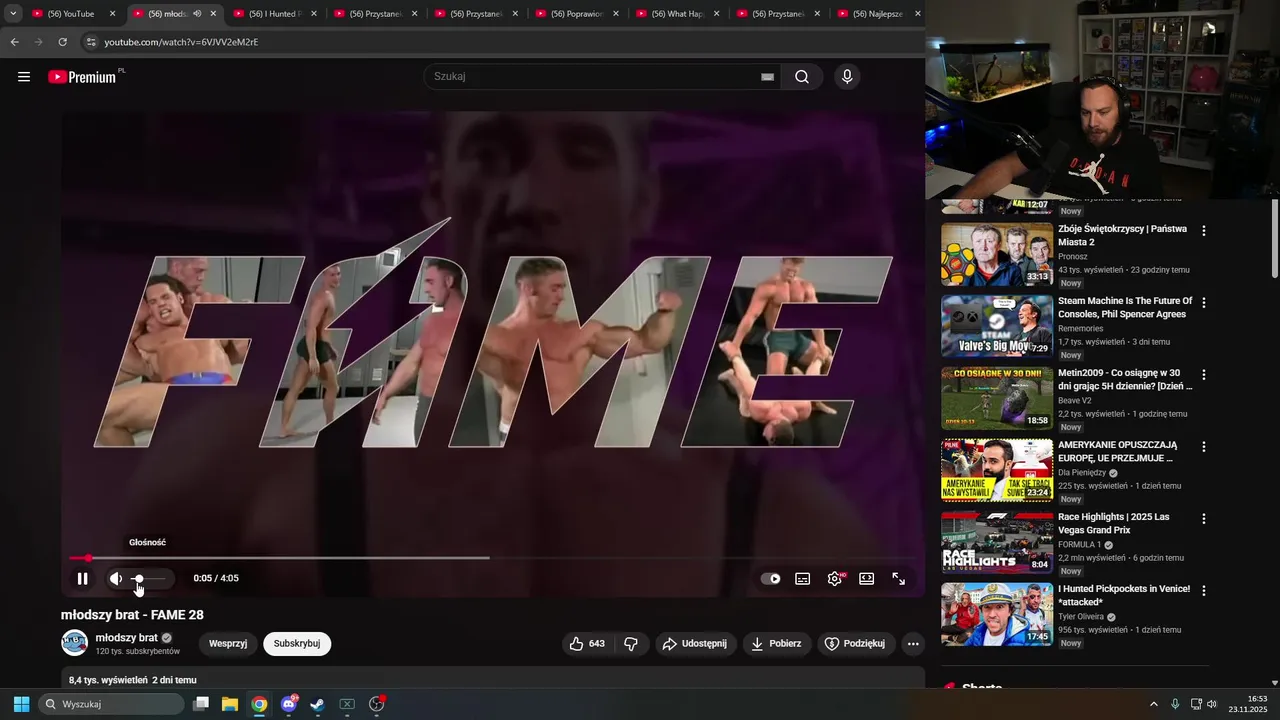Open Task View on taskbar
Screen dimensions: 1280x720
click(201, 704)
